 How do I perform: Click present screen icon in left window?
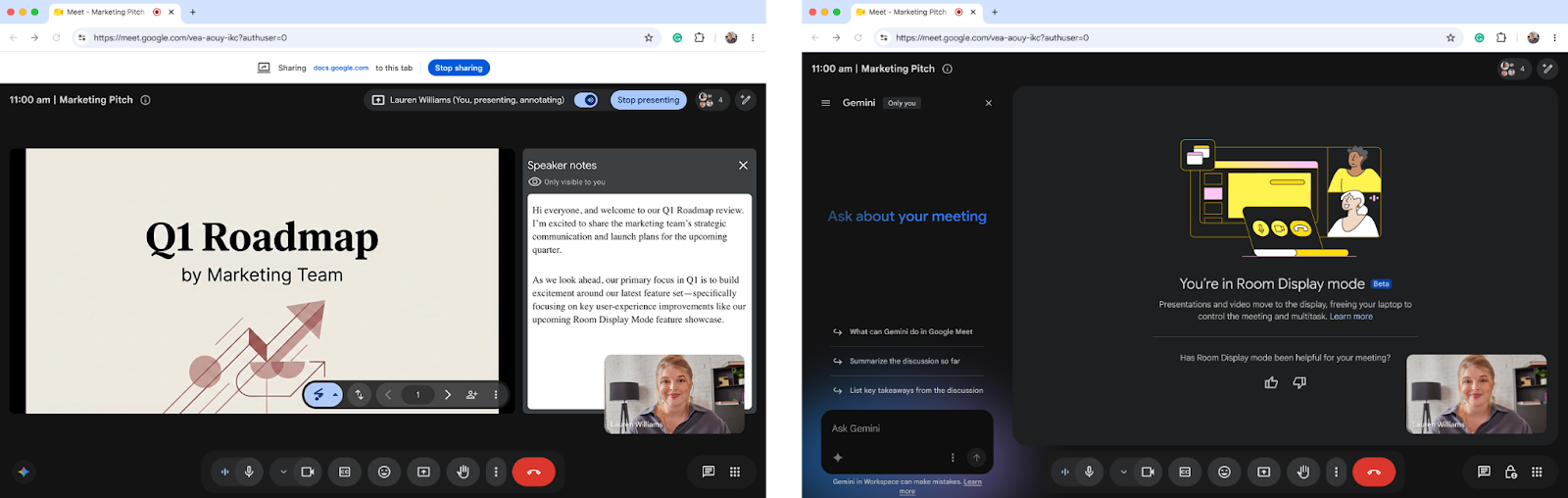point(423,472)
